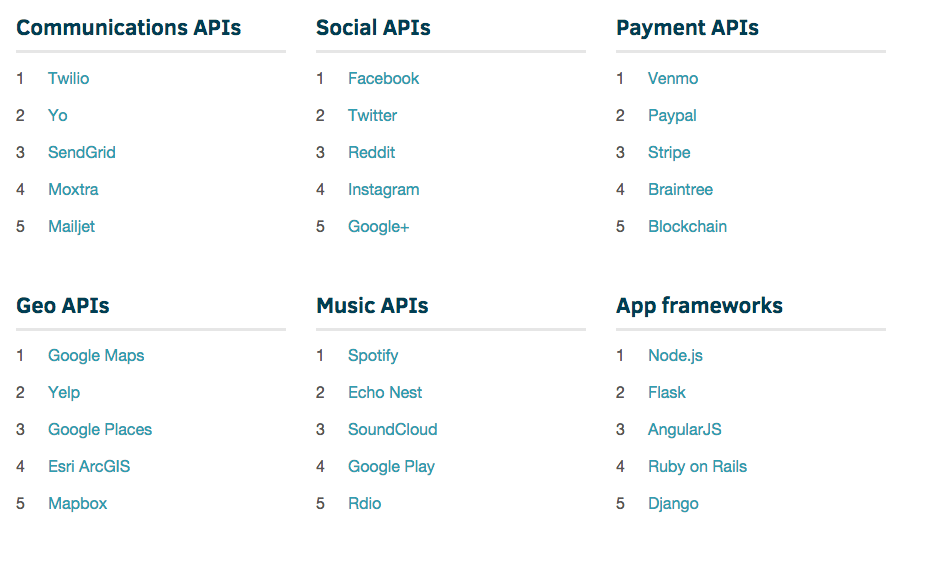Viewport: 939px width, 567px height.
Task: Open the Twilio link
Action: 68,78
